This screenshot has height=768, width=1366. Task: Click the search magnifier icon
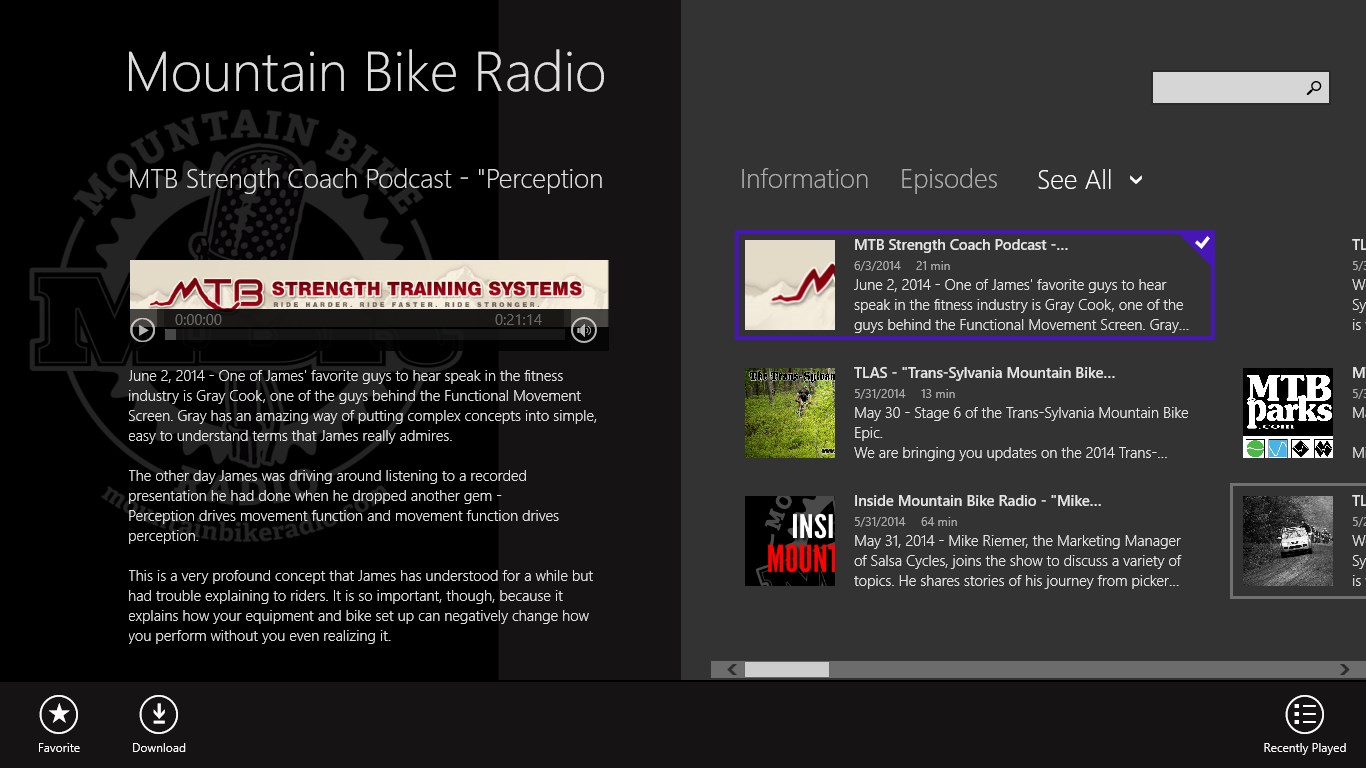pyautogui.click(x=1314, y=88)
